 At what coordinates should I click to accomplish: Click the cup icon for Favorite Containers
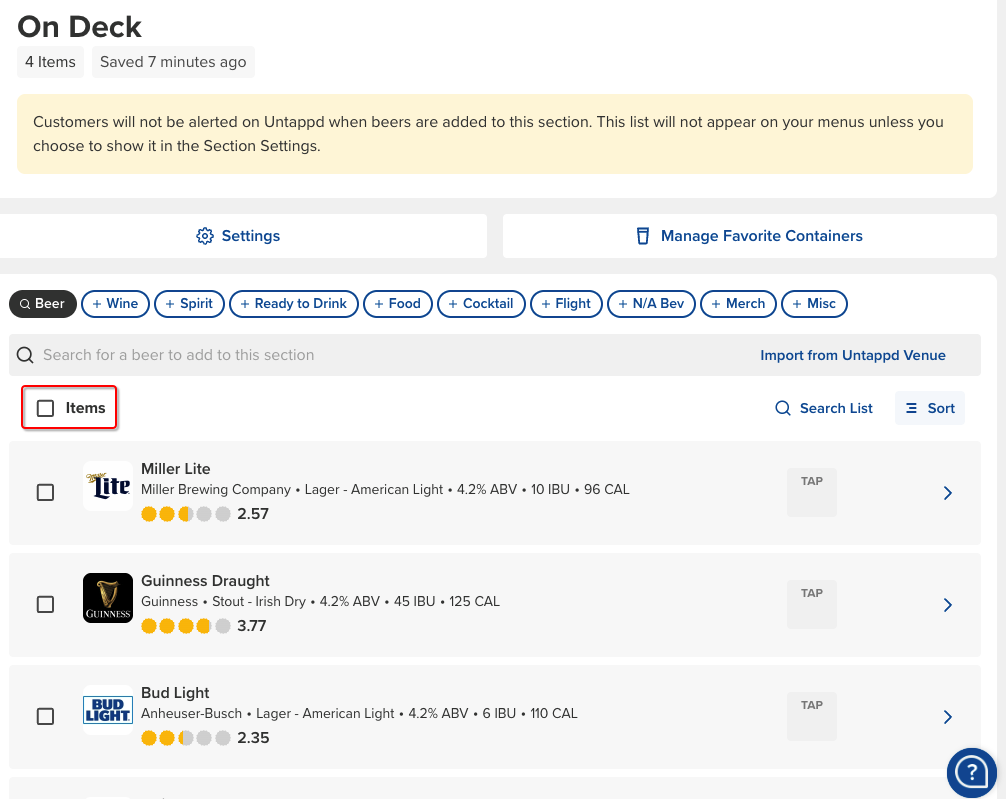click(x=643, y=236)
